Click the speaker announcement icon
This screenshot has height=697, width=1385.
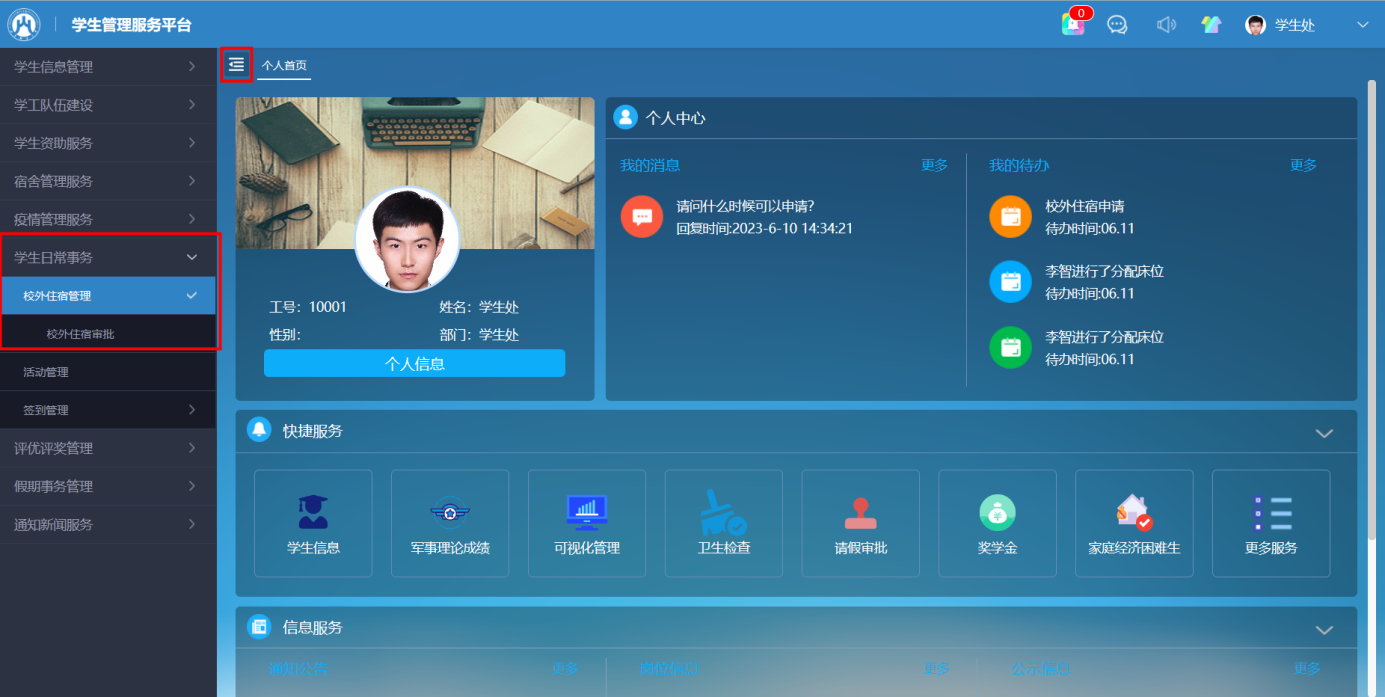point(1165,25)
